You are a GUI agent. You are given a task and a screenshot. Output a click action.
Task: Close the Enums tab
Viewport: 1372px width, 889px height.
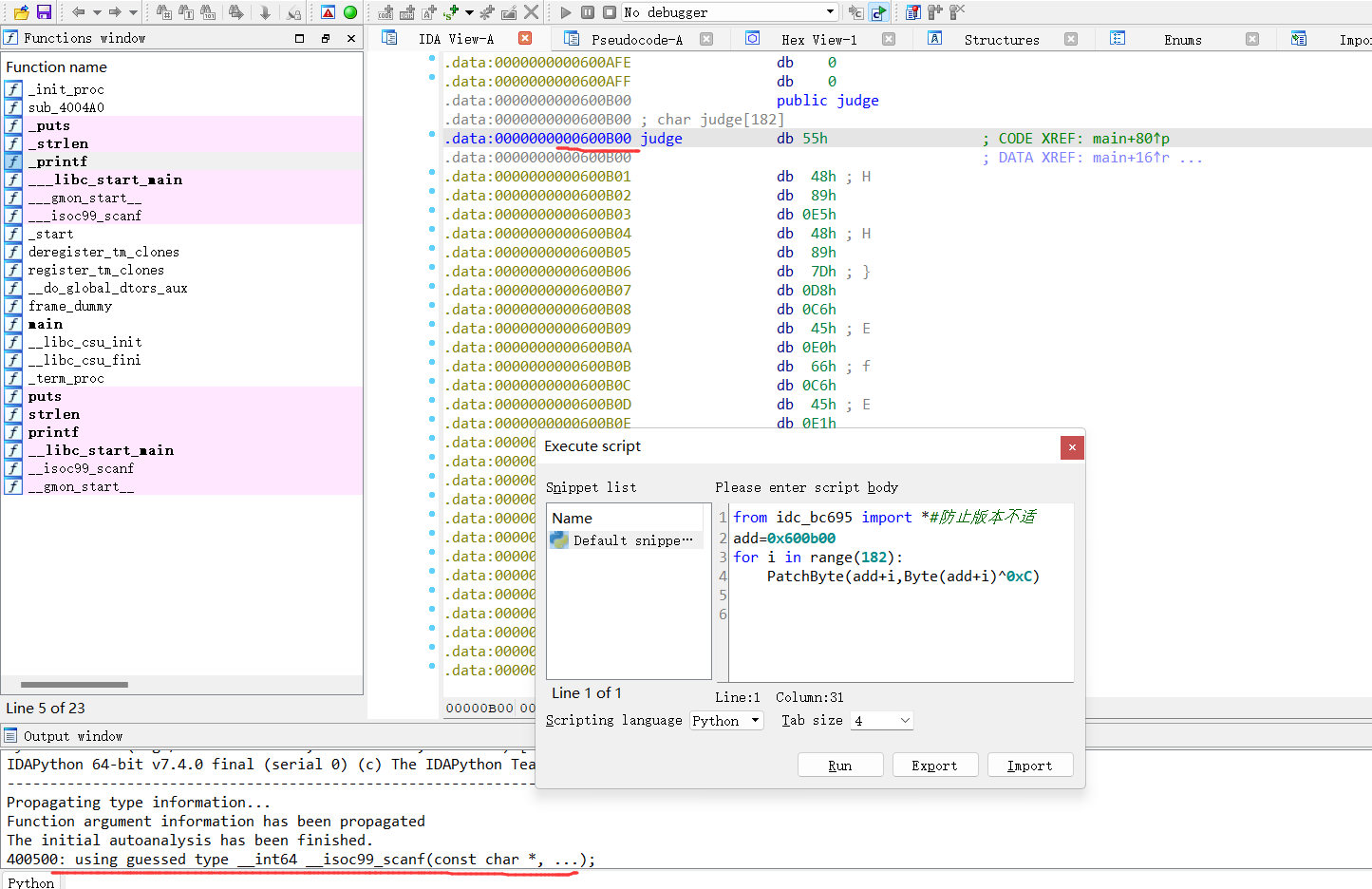pyautogui.click(x=1252, y=39)
